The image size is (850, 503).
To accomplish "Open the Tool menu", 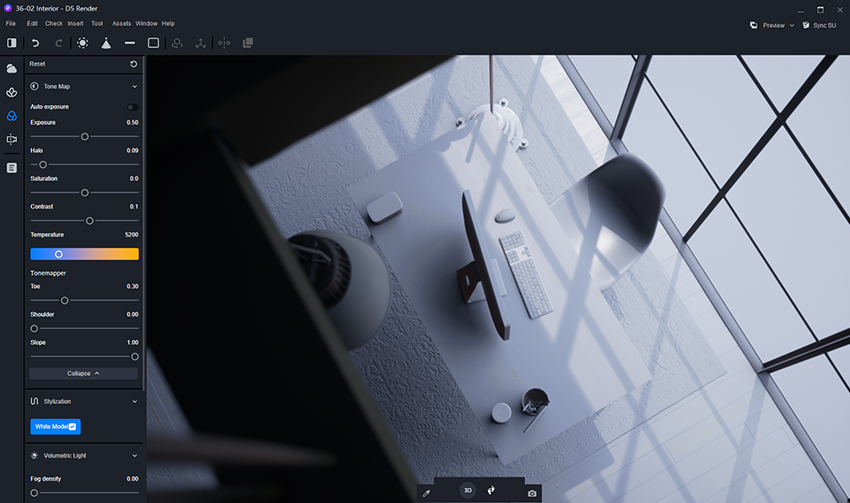I will pos(97,24).
